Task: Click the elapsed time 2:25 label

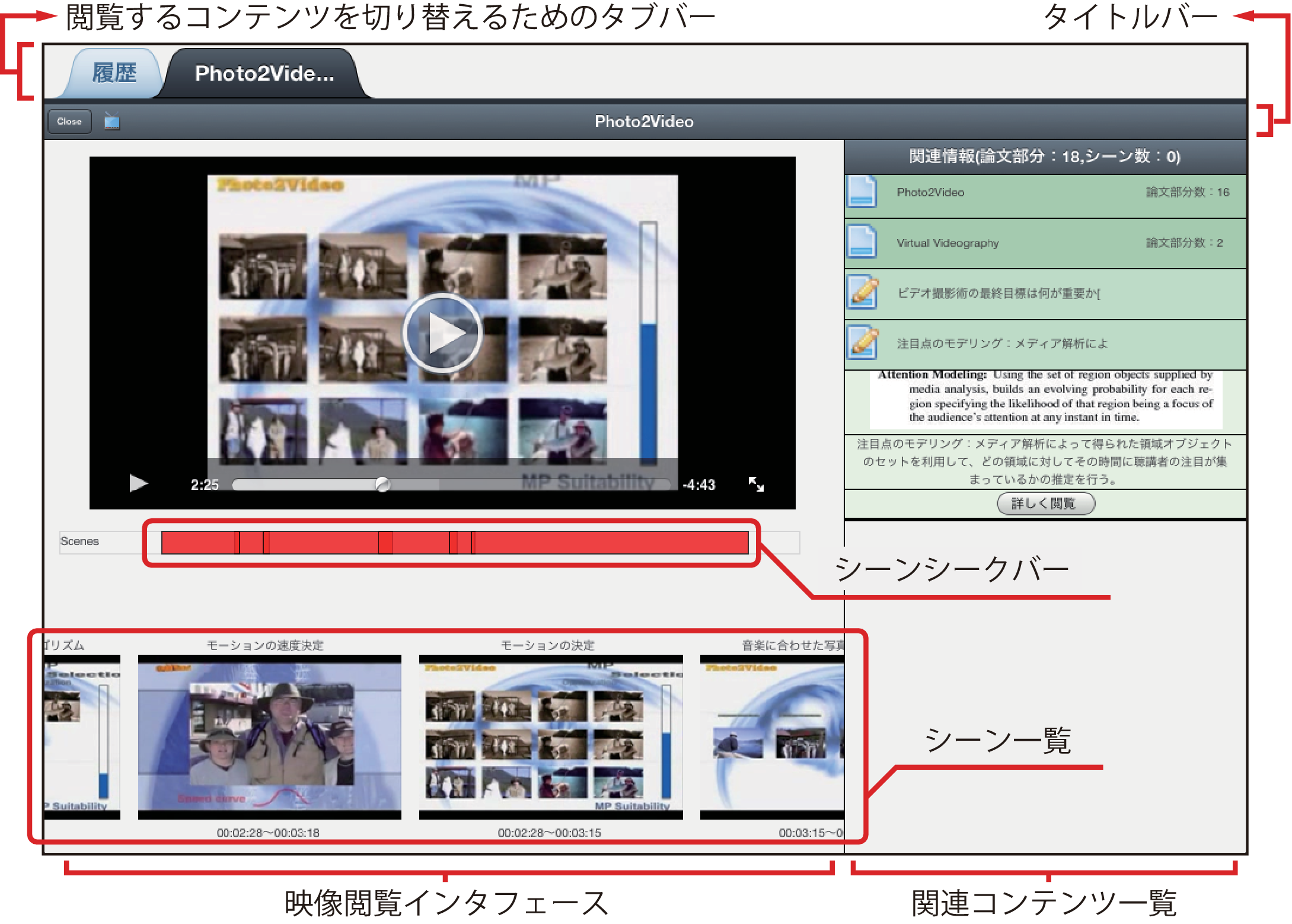Action: (x=205, y=485)
